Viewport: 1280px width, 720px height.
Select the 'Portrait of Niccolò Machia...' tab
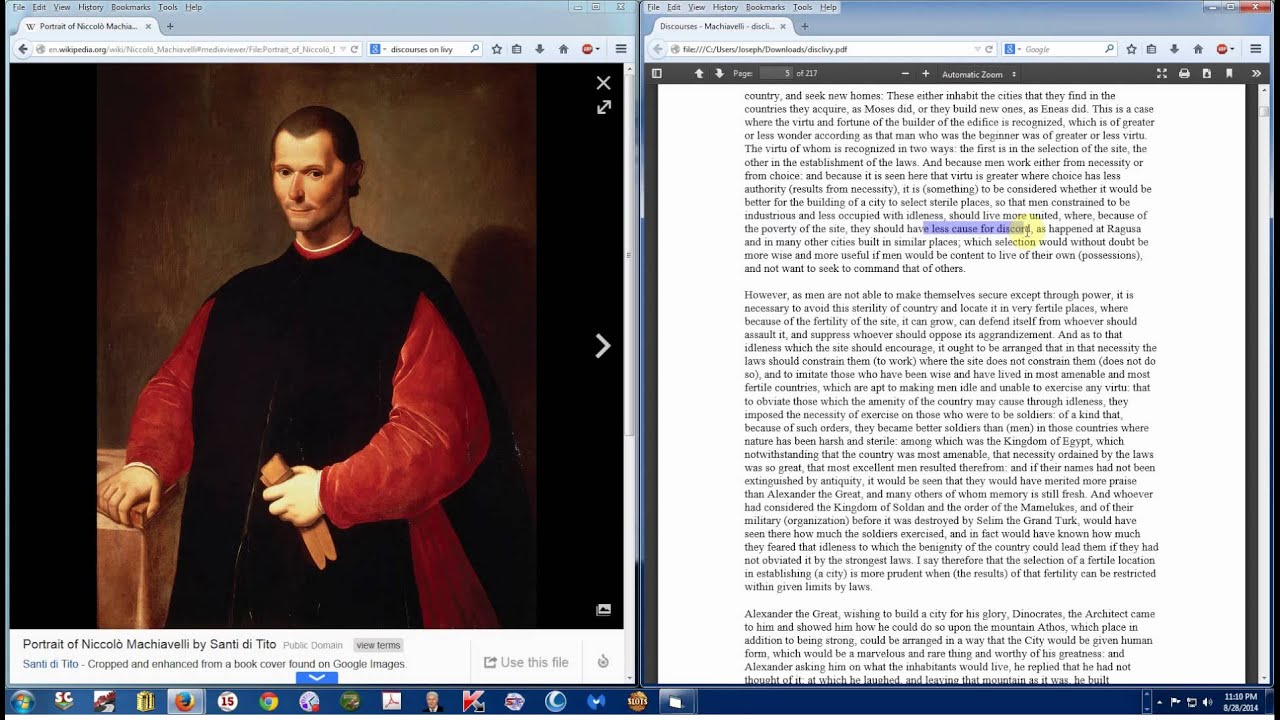pyautogui.click(x=86, y=26)
